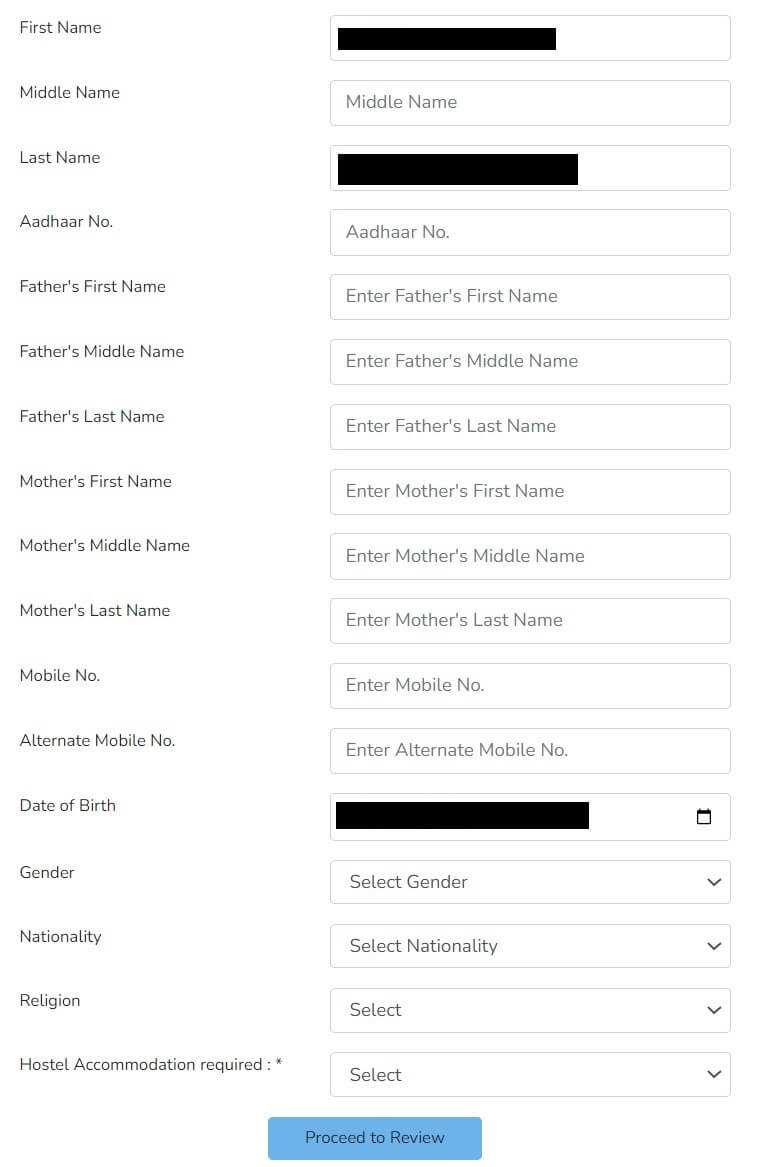Open the Religion select dropdown
Viewport: 761px width, 1167px height.
pyautogui.click(x=530, y=1010)
